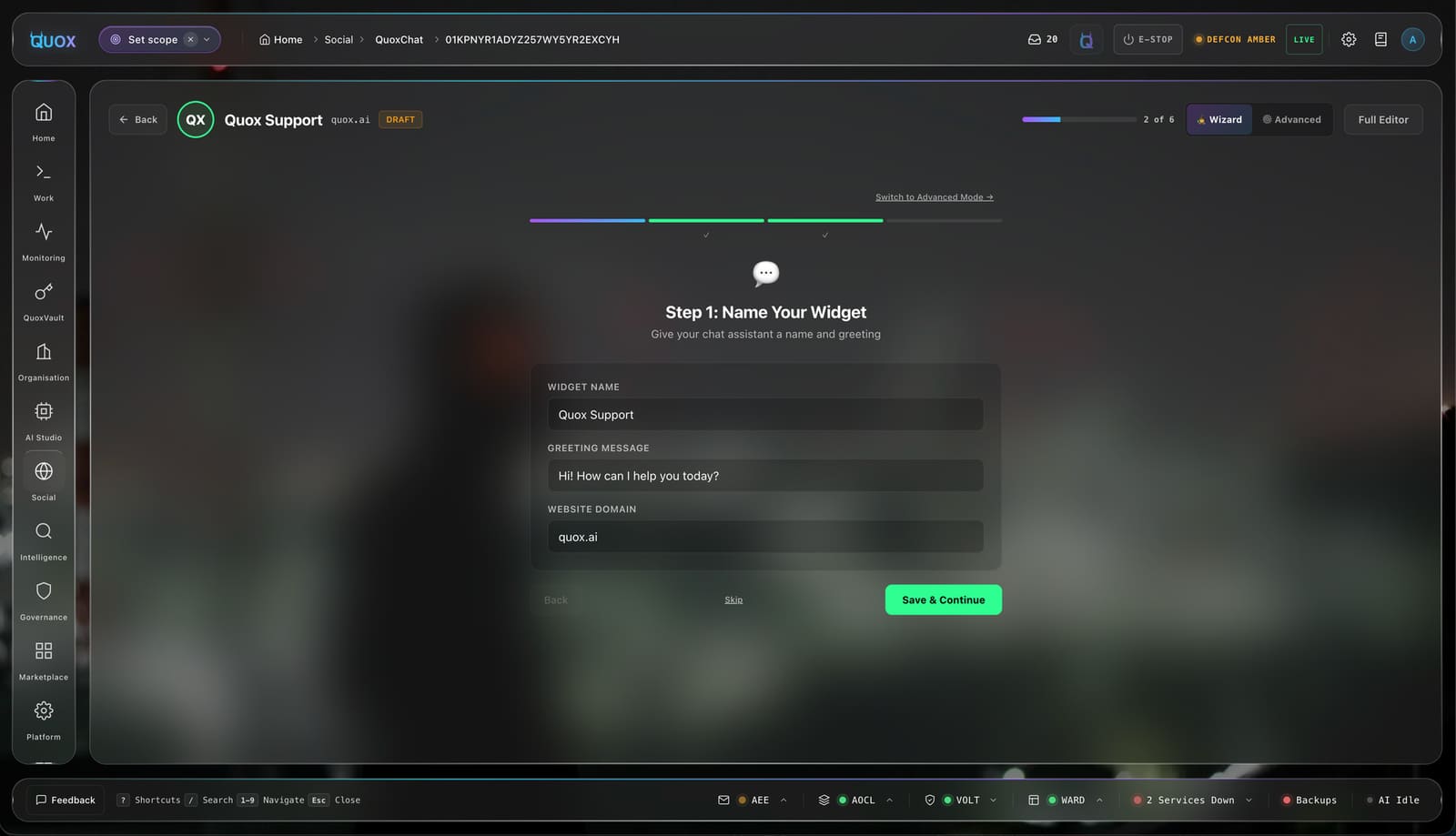The image size is (1456, 836).
Task: Open the inbox showing 20 items
Action: pos(1043,39)
